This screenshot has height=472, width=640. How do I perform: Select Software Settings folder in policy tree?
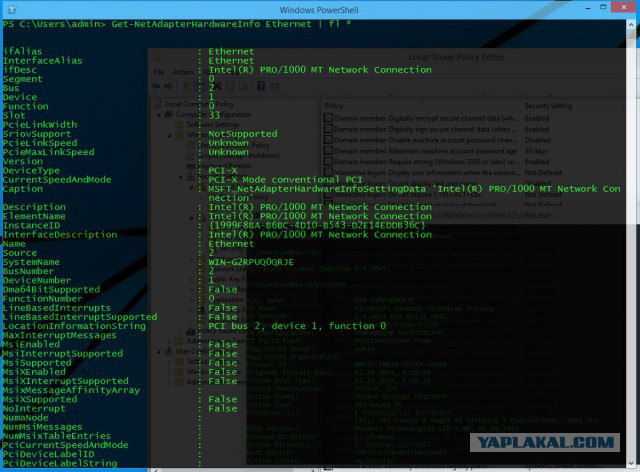pyautogui.click(x=213, y=125)
